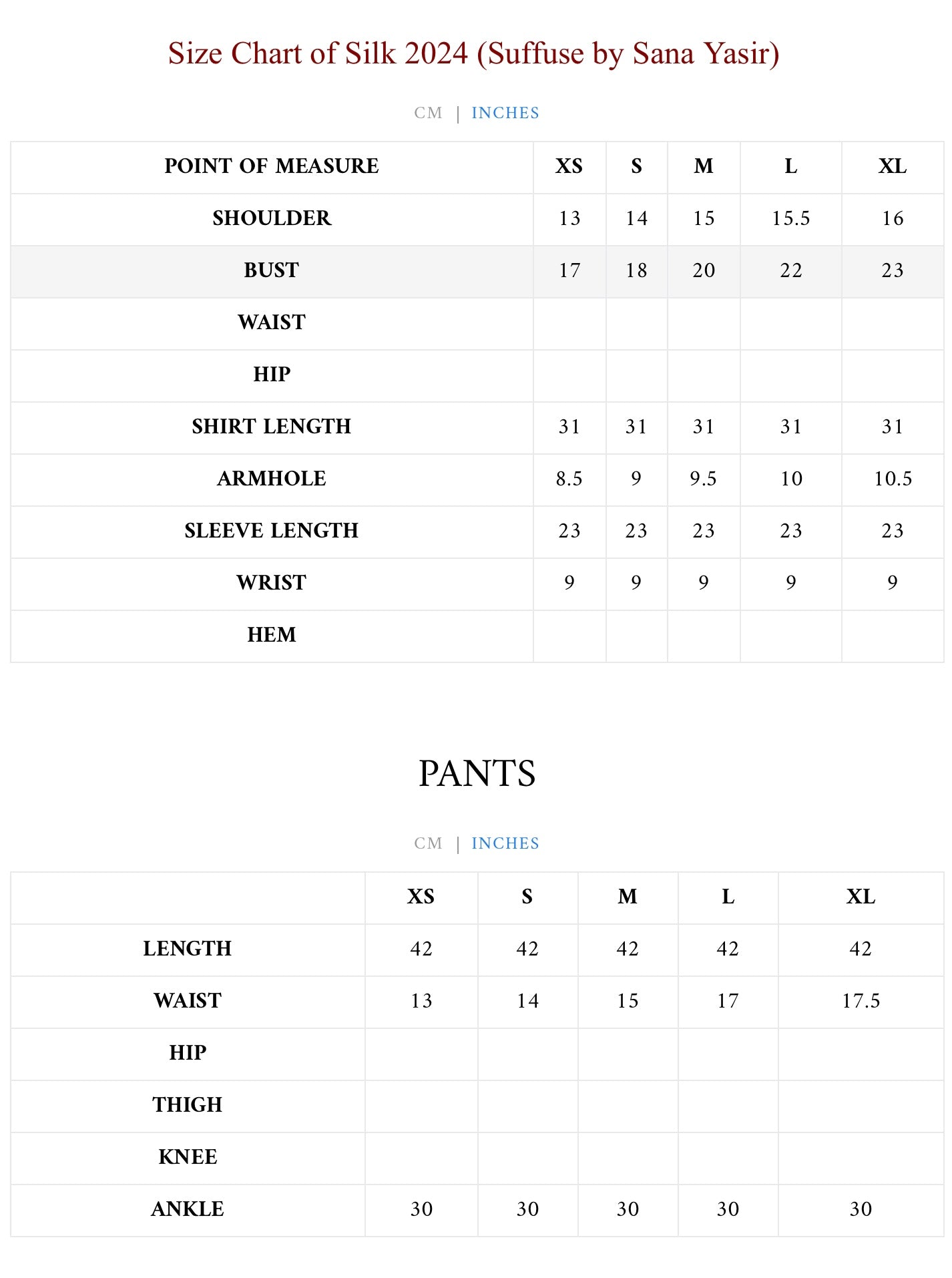952x1278 pixels.
Task: Click the 17.5 pants waist value
Action: click(x=861, y=1001)
